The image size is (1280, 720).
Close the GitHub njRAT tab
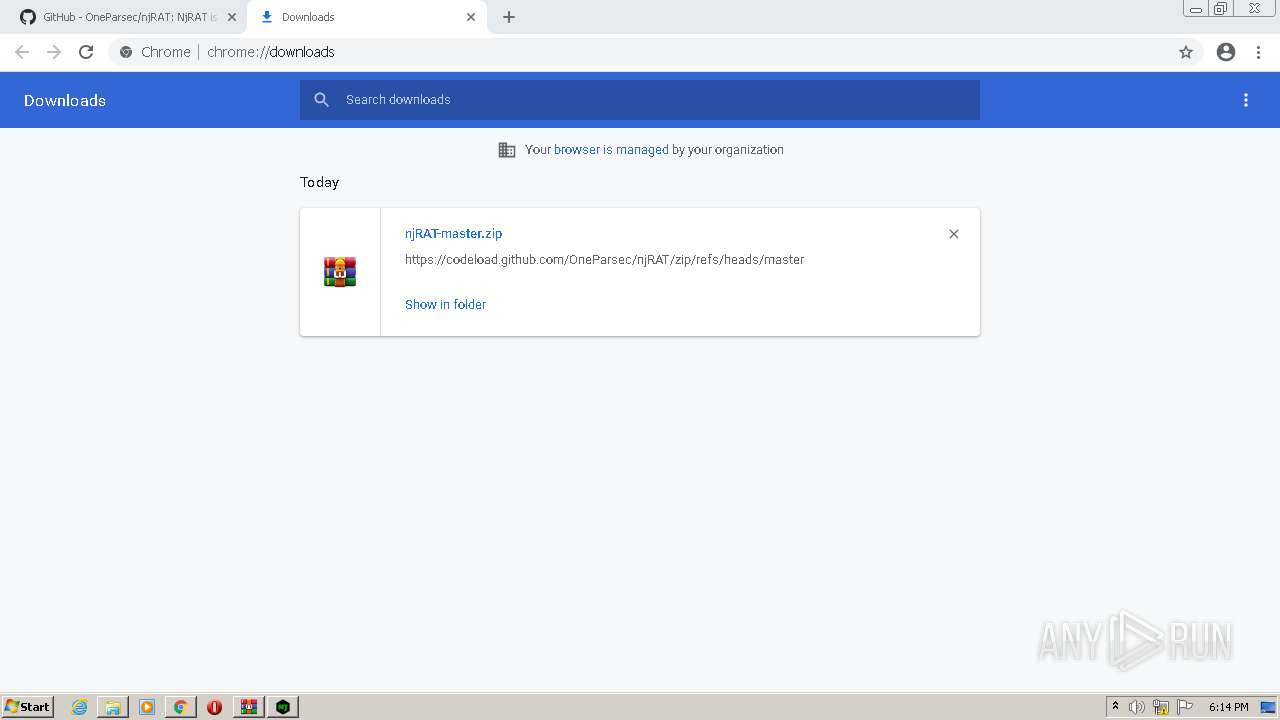(232, 17)
